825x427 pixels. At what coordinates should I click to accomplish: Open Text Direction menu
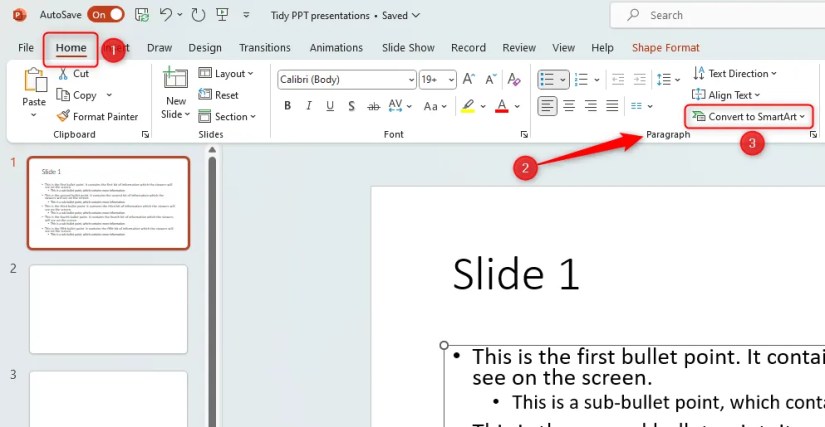pos(735,74)
